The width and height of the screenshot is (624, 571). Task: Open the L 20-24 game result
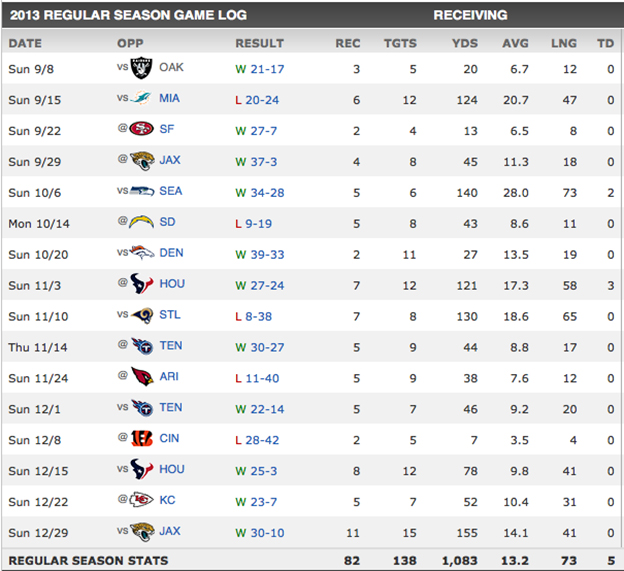click(257, 100)
